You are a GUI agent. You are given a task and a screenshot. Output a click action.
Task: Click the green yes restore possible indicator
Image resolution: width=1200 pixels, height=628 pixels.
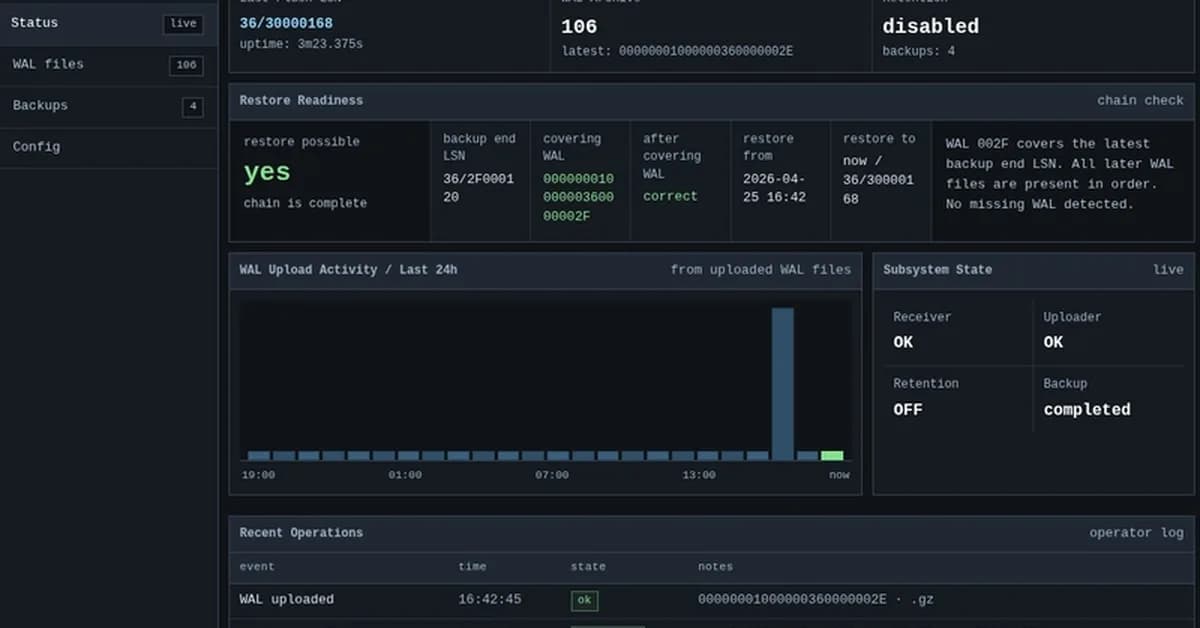point(267,172)
